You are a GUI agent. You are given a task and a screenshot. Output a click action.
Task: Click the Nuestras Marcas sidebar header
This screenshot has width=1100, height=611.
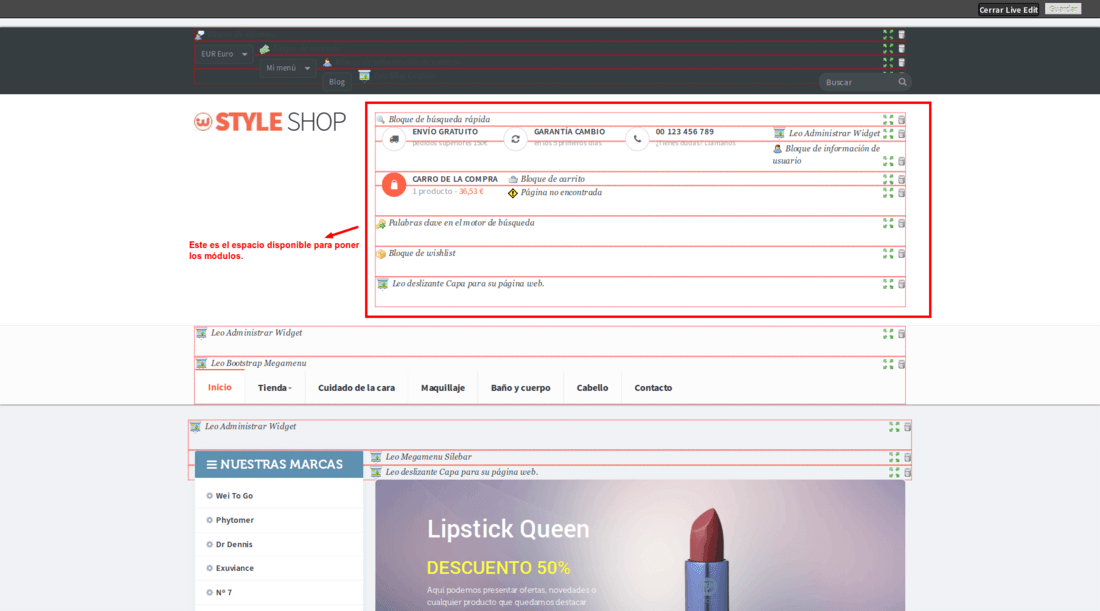(279, 464)
